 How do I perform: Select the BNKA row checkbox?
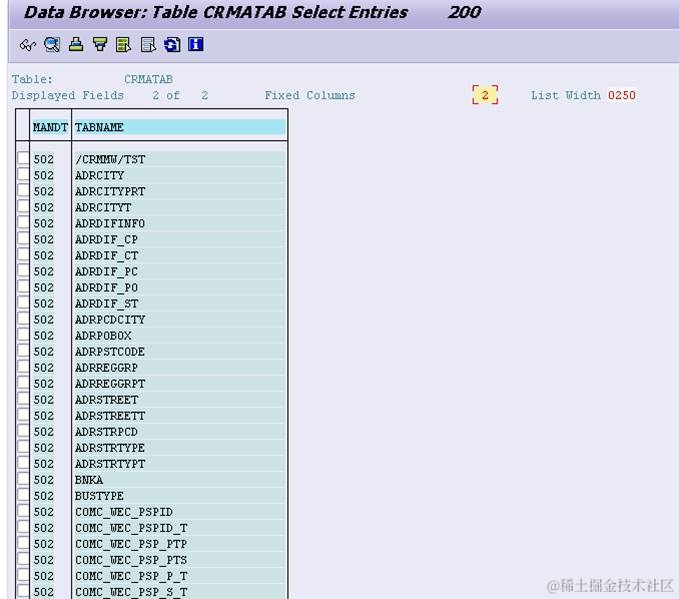click(x=23, y=479)
